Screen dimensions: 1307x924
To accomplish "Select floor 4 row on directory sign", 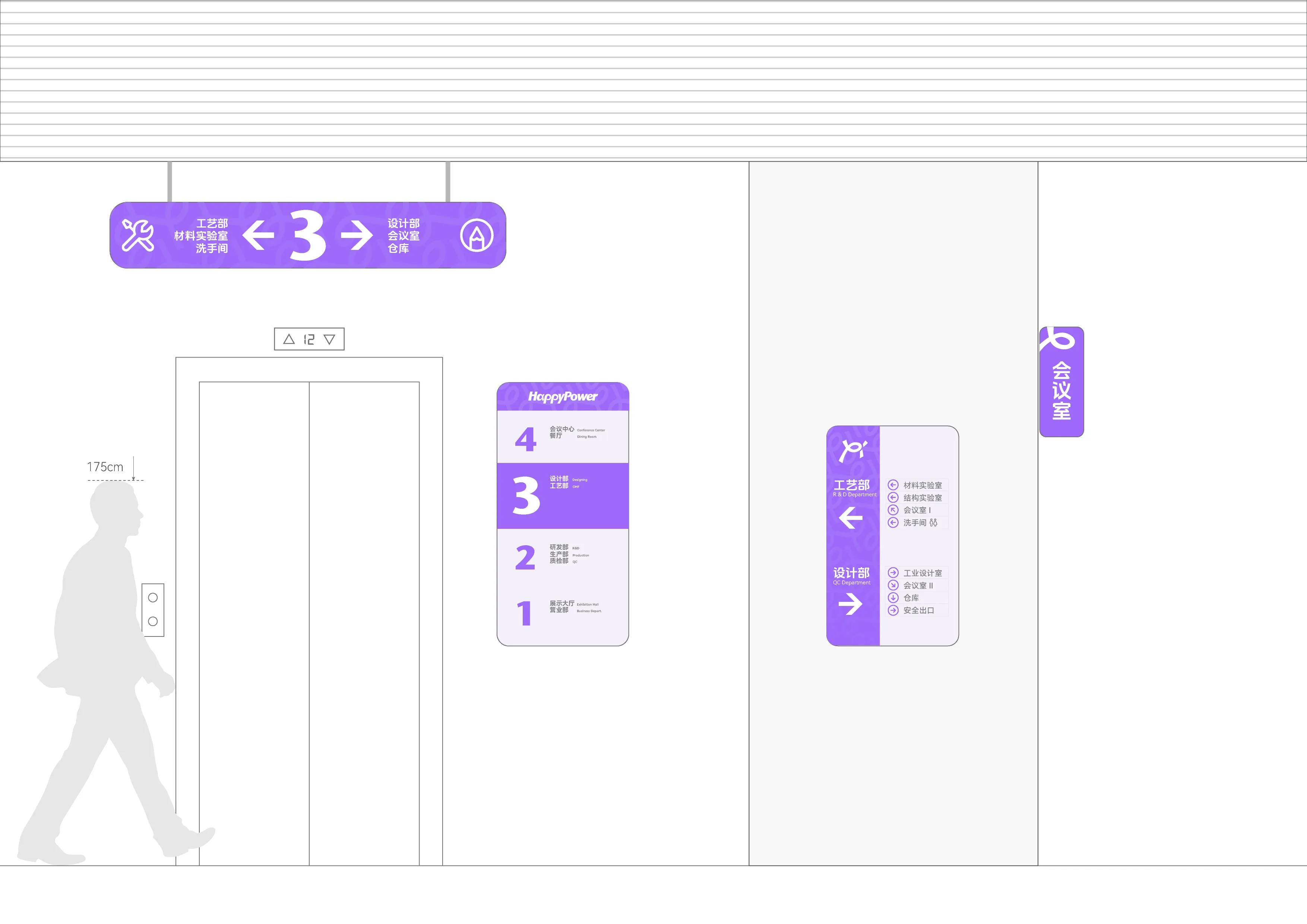I will tap(563, 437).
